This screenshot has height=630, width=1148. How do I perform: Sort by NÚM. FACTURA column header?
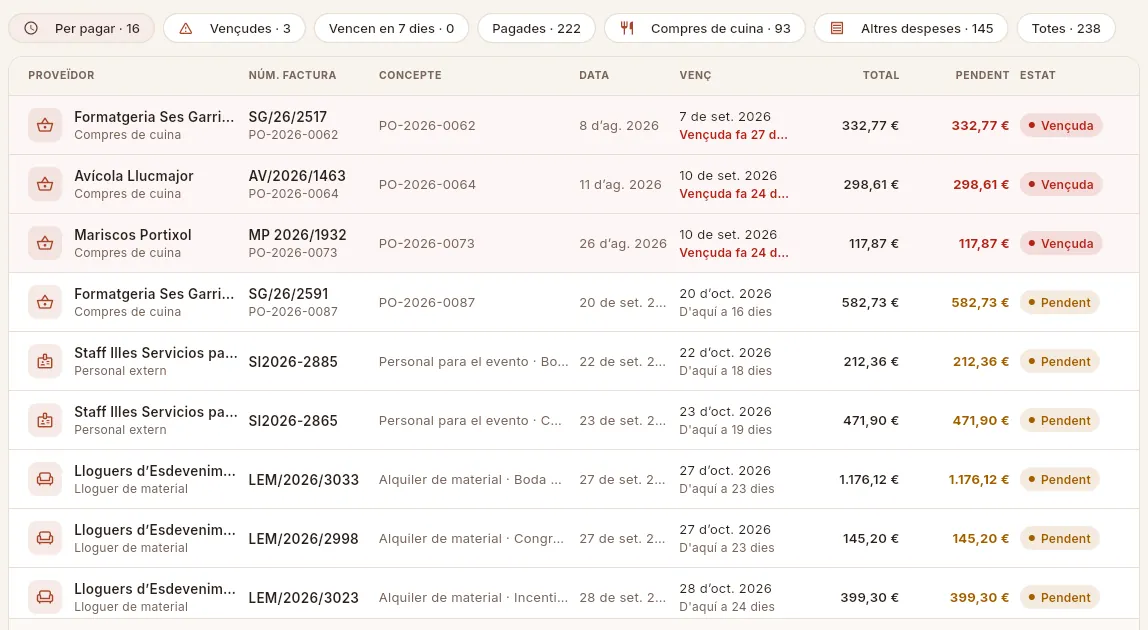[292, 75]
